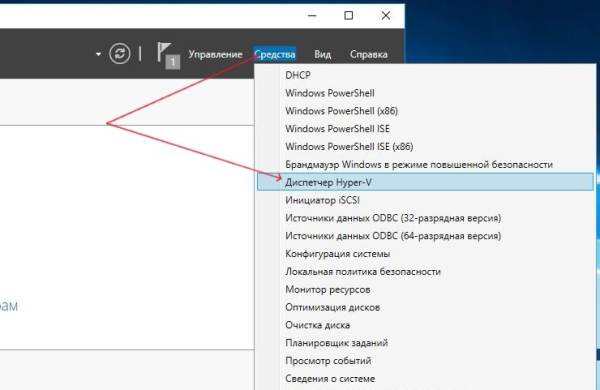The height and width of the screenshot is (390, 600).
Task: Close the Server Manager window
Action: coord(386,15)
